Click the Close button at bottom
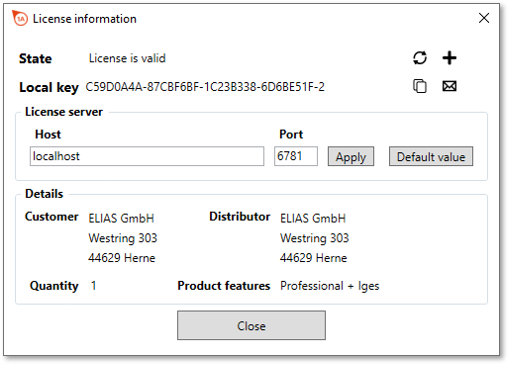Viewport: 509px width, 365px height. [x=251, y=326]
